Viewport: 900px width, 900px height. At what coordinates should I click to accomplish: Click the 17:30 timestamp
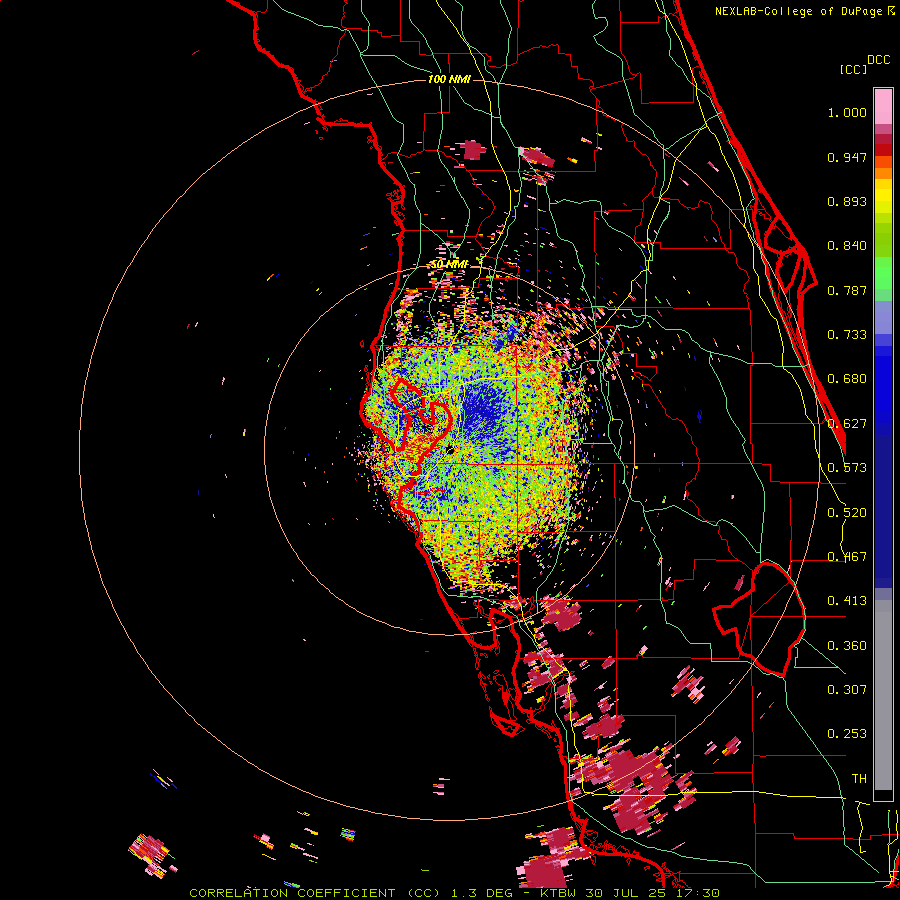click(x=697, y=893)
